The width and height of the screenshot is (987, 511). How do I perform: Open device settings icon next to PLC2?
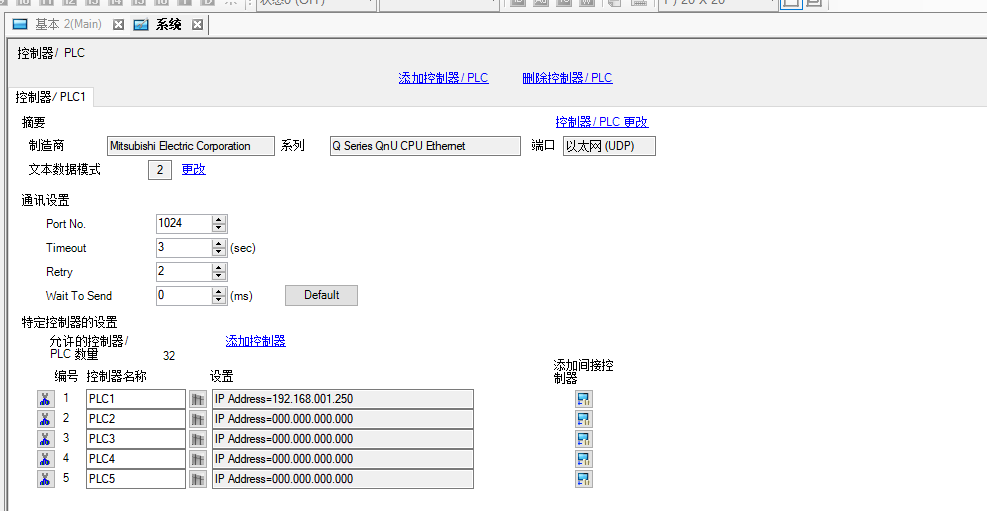click(198, 419)
